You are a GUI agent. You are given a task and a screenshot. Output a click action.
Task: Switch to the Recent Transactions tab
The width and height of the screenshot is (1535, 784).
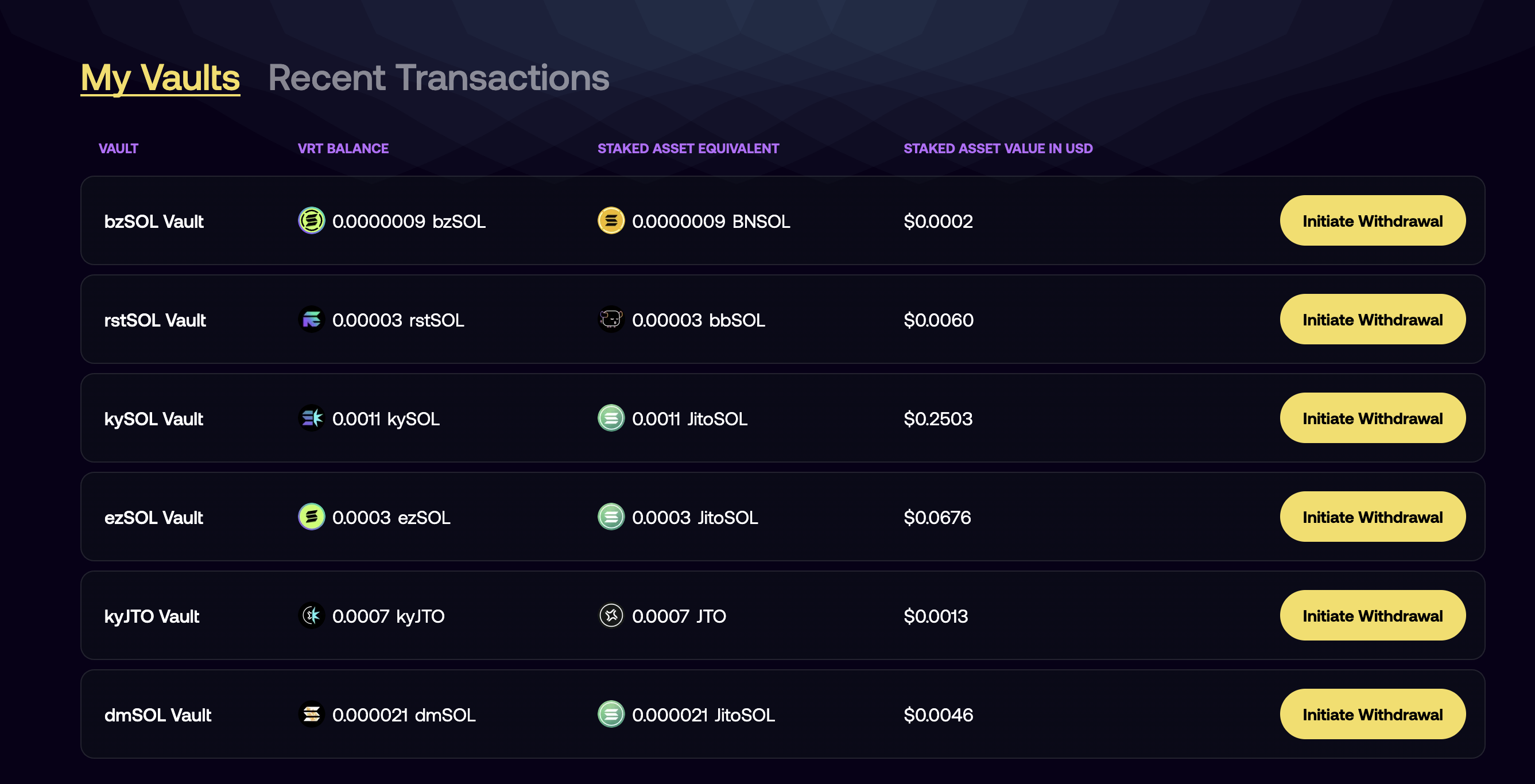click(439, 78)
